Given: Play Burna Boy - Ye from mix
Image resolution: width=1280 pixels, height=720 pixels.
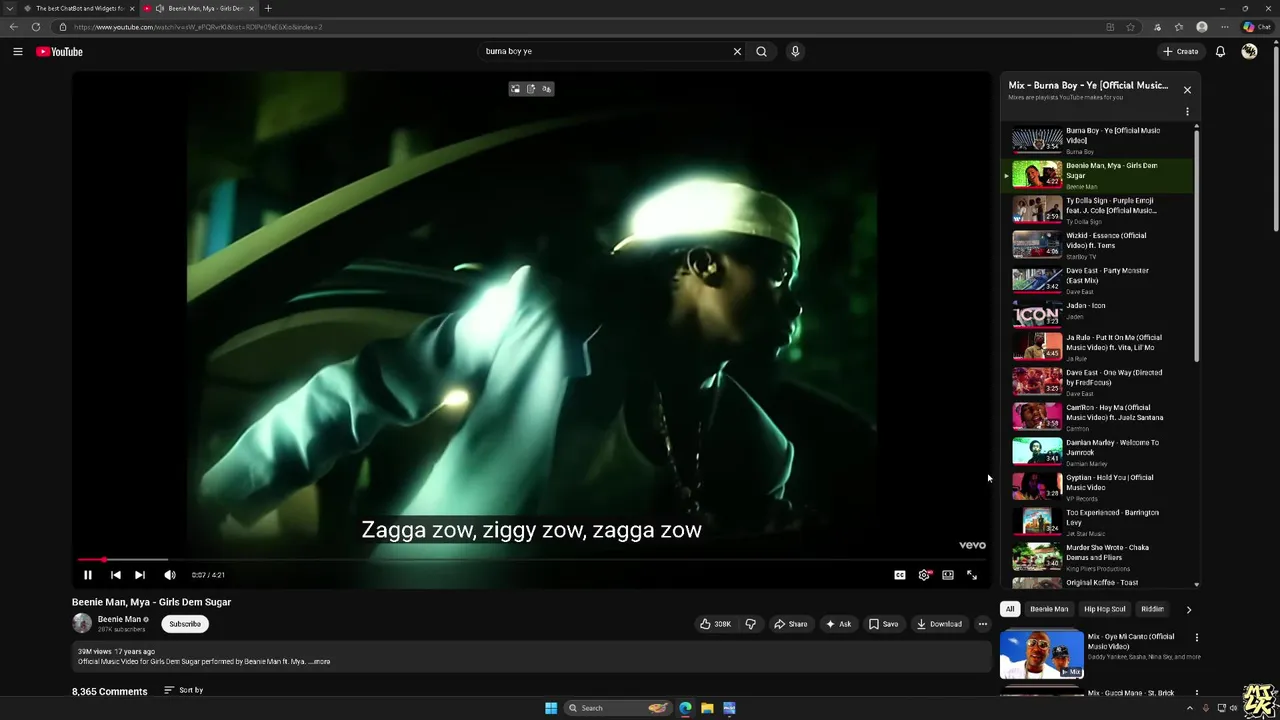Looking at the screenshot, I should (1097, 140).
